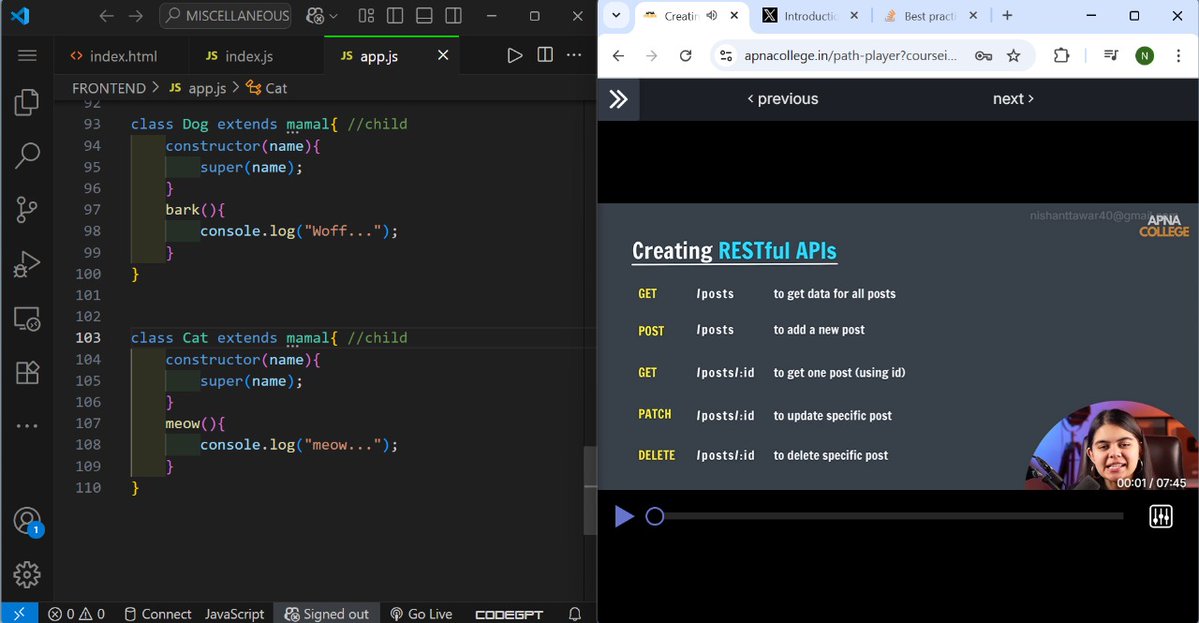The height and width of the screenshot is (623, 1199).
Task: Open the VS Code hamburger menu
Action: 27,56
